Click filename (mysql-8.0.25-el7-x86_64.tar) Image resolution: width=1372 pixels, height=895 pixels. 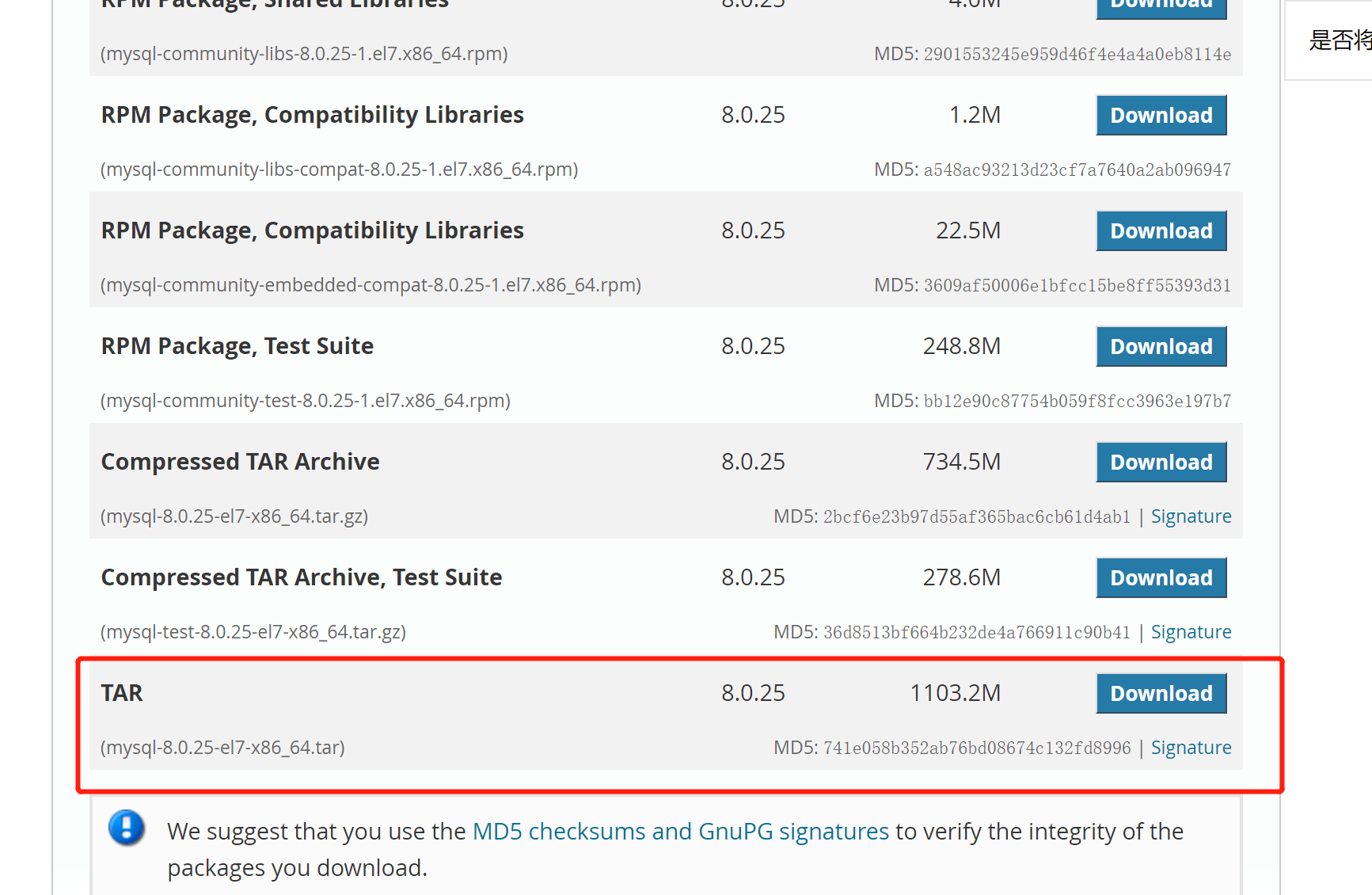[222, 748]
